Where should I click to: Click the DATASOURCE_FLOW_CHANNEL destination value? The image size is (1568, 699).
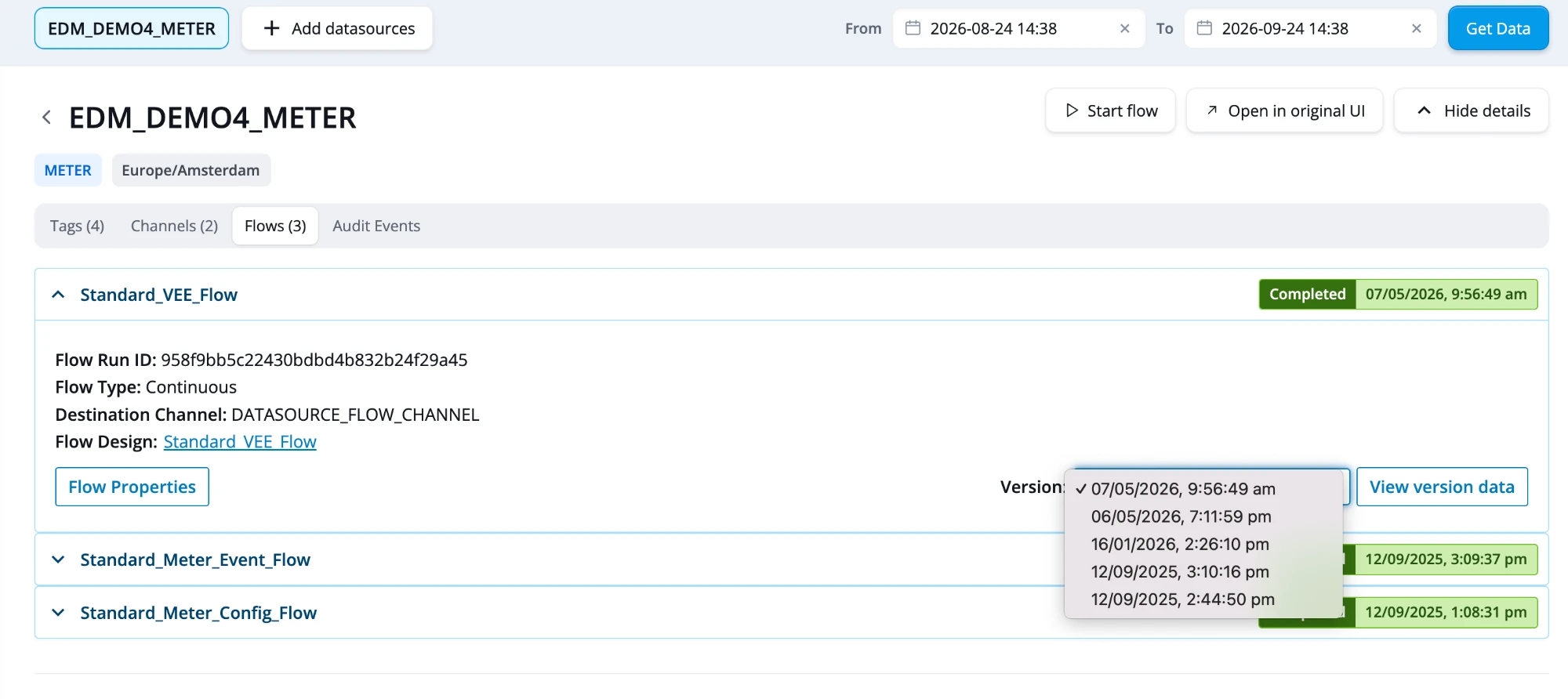tap(355, 415)
